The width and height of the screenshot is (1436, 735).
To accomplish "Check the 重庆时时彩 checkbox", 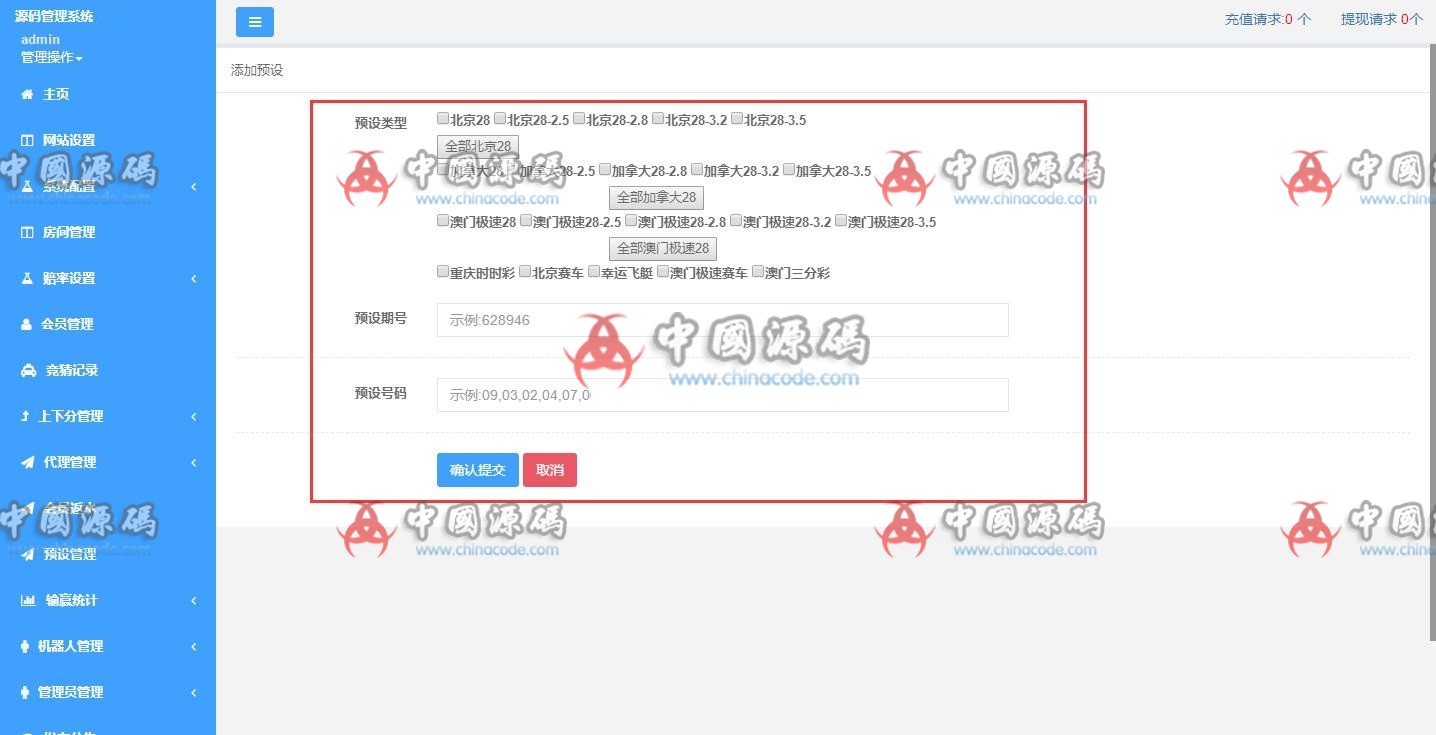I will coord(443,271).
